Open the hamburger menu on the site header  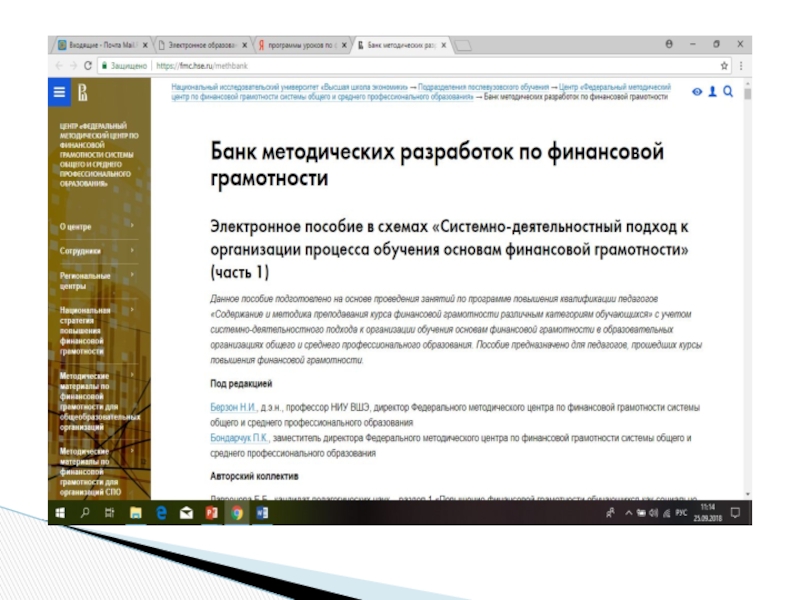coord(59,93)
